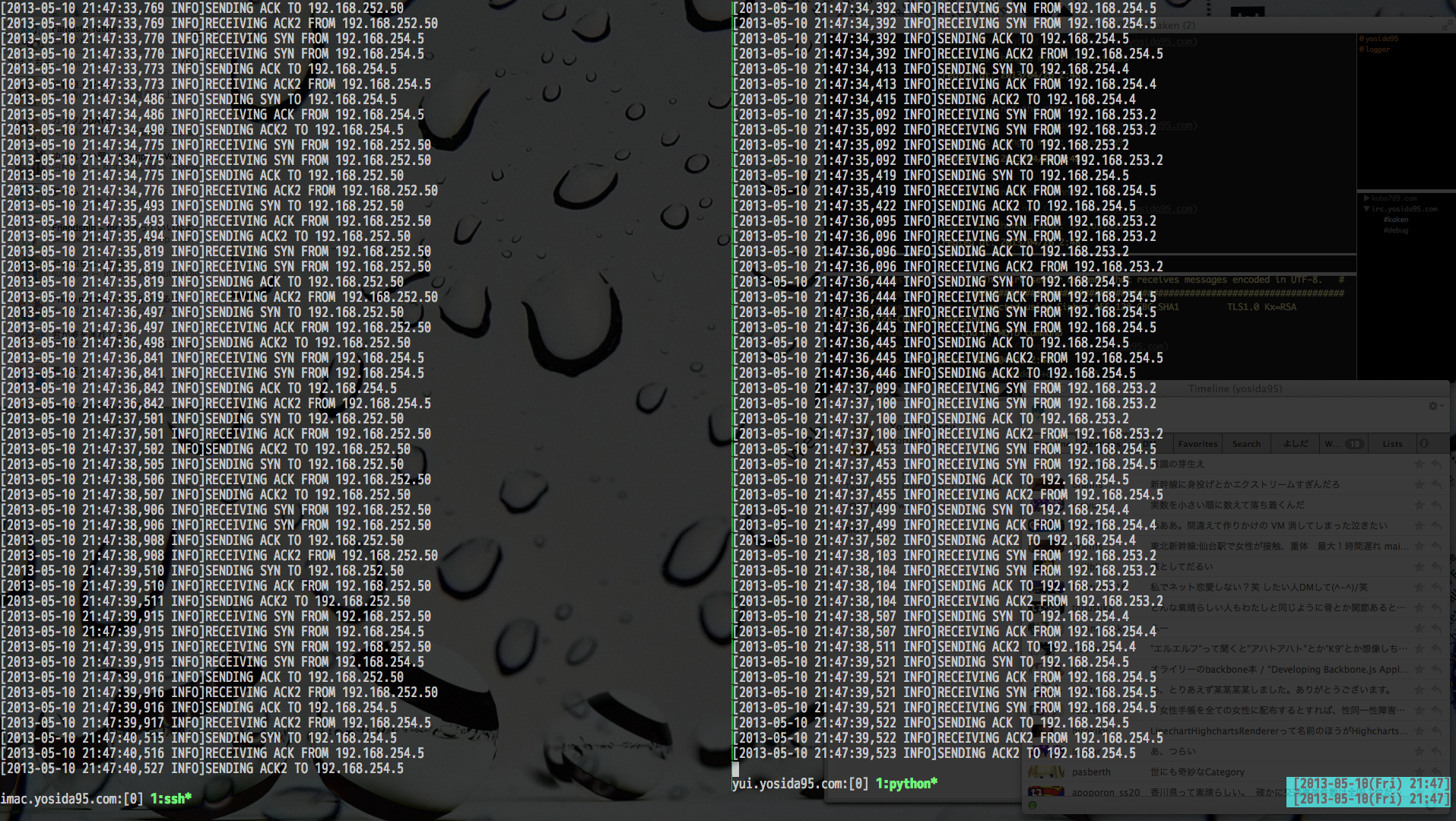Open the Lists tab
This screenshot has height=821, width=1456.
point(1392,444)
